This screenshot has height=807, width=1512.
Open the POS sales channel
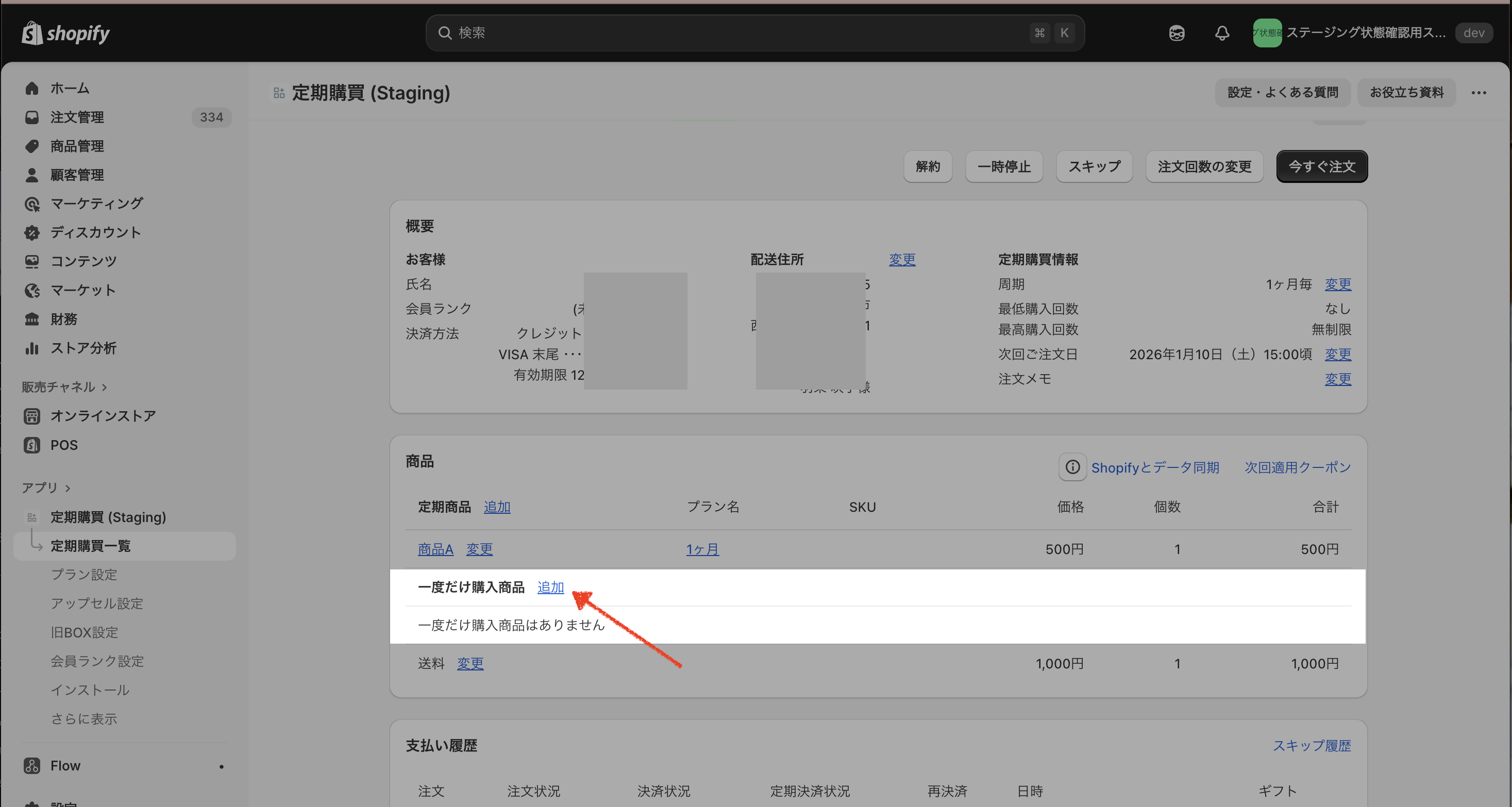[63, 445]
